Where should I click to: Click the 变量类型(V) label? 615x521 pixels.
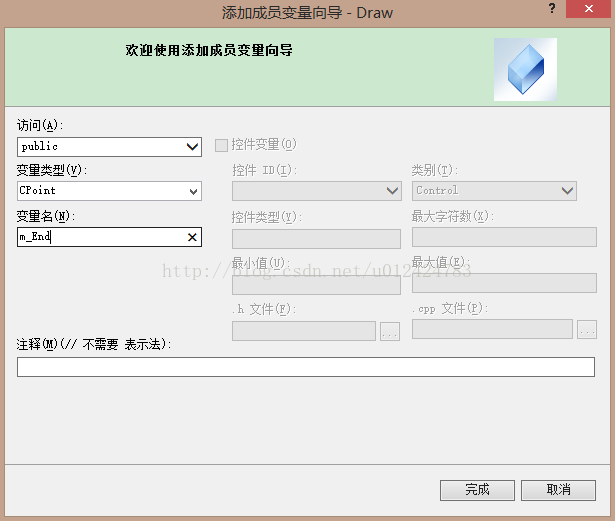coord(52,170)
